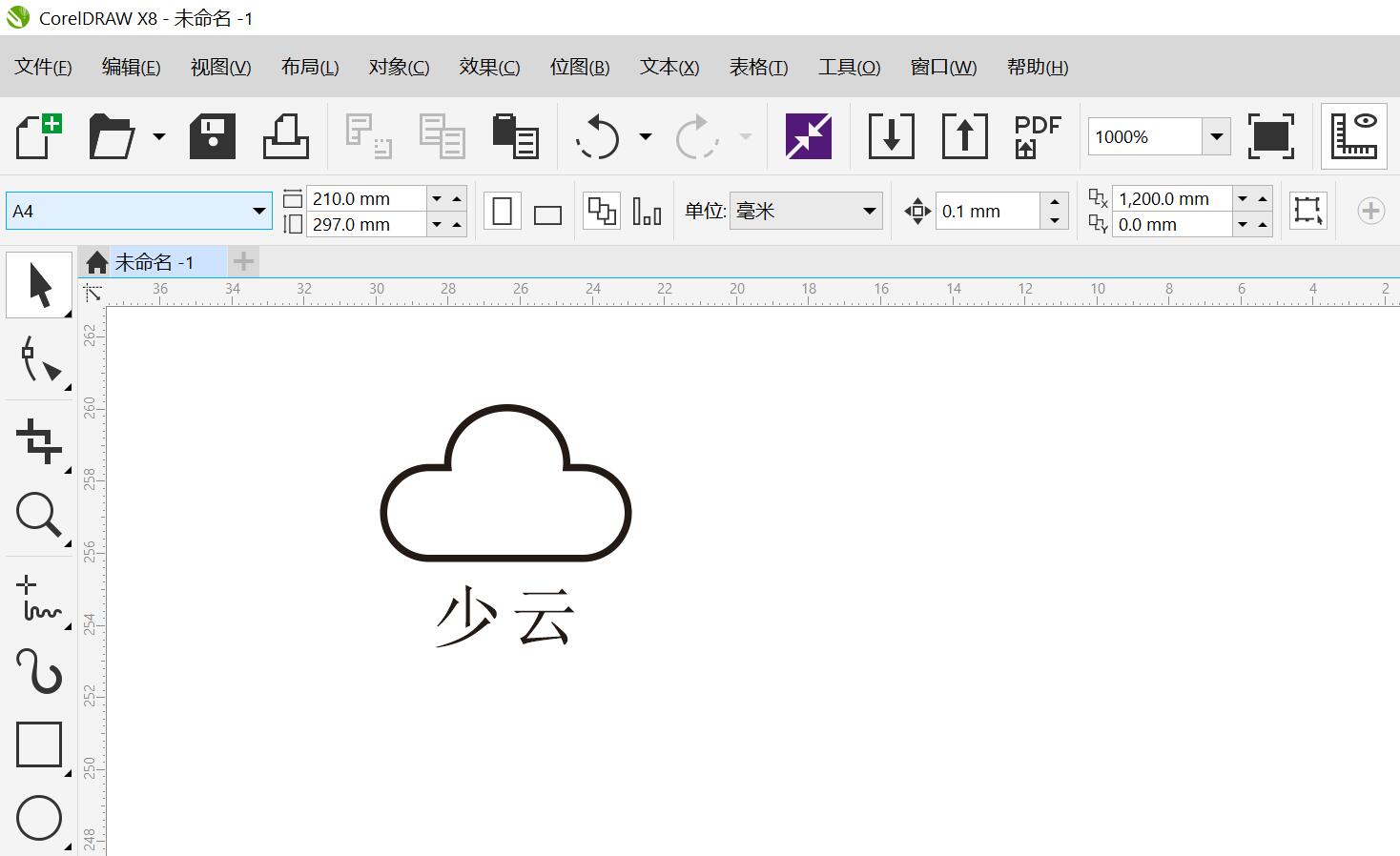
Task: Switch page to portrait orientation
Action: click(502, 212)
